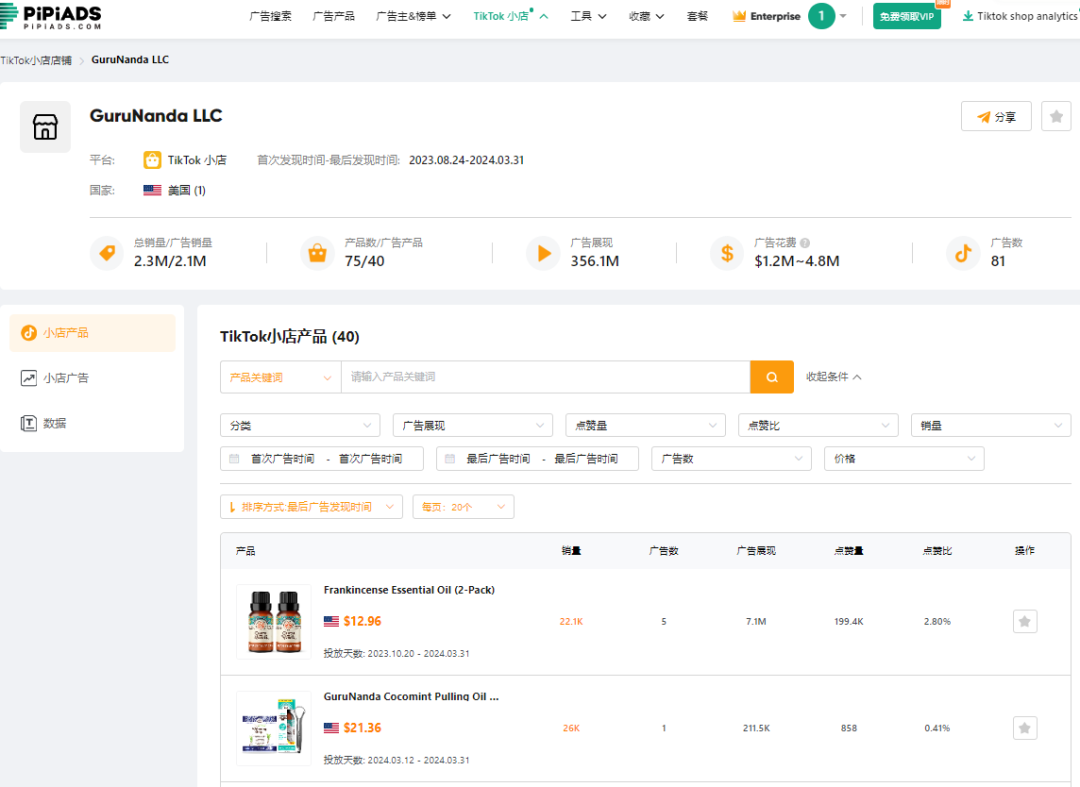Click the 数据 sidebar icon
The height and width of the screenshot is (787, 1080).
[29, 423]
